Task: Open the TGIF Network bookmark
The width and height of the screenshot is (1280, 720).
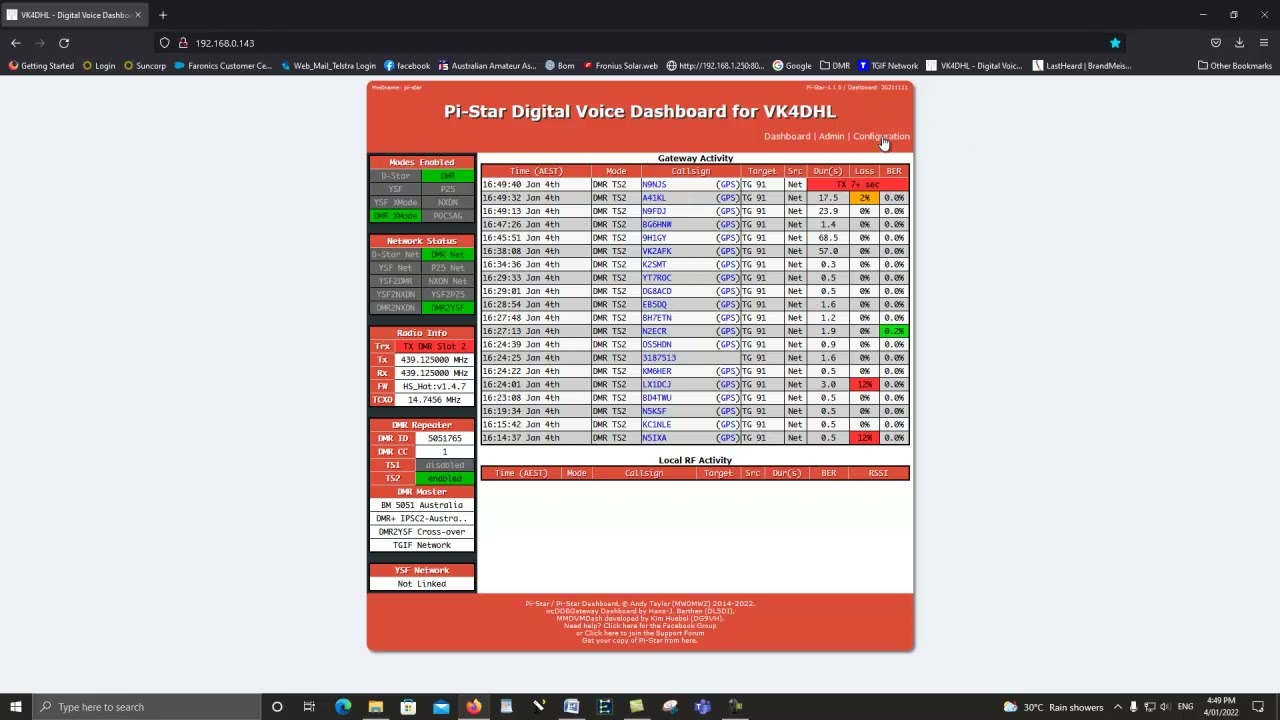Action: coord(888,66)
